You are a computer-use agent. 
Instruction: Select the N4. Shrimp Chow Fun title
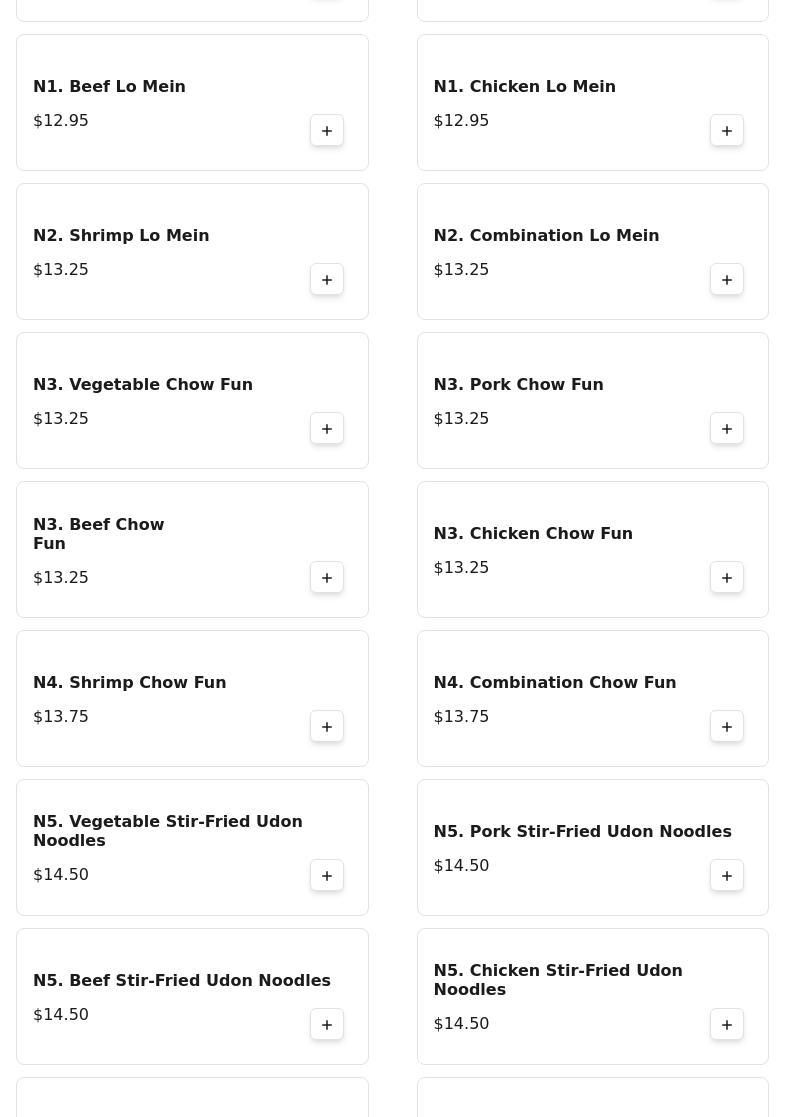point(129,683)
